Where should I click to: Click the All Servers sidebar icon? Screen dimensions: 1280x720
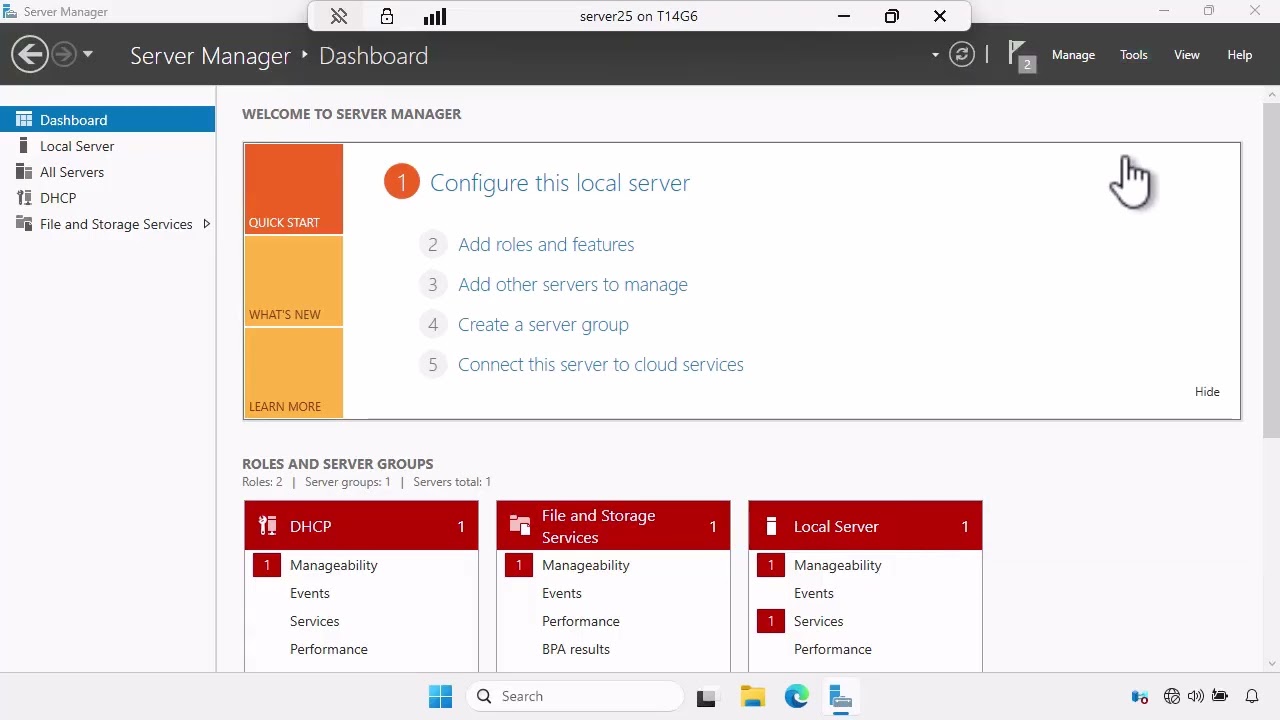(24, 172)
